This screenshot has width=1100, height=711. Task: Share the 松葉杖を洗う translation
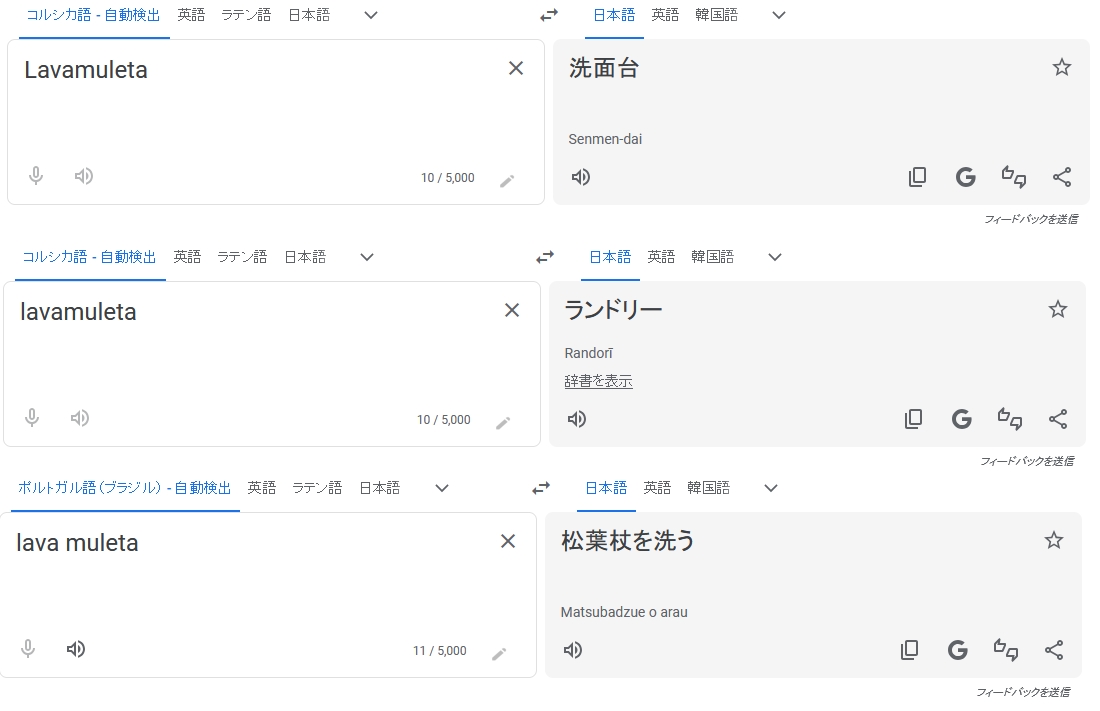(x=1054, y=650)
